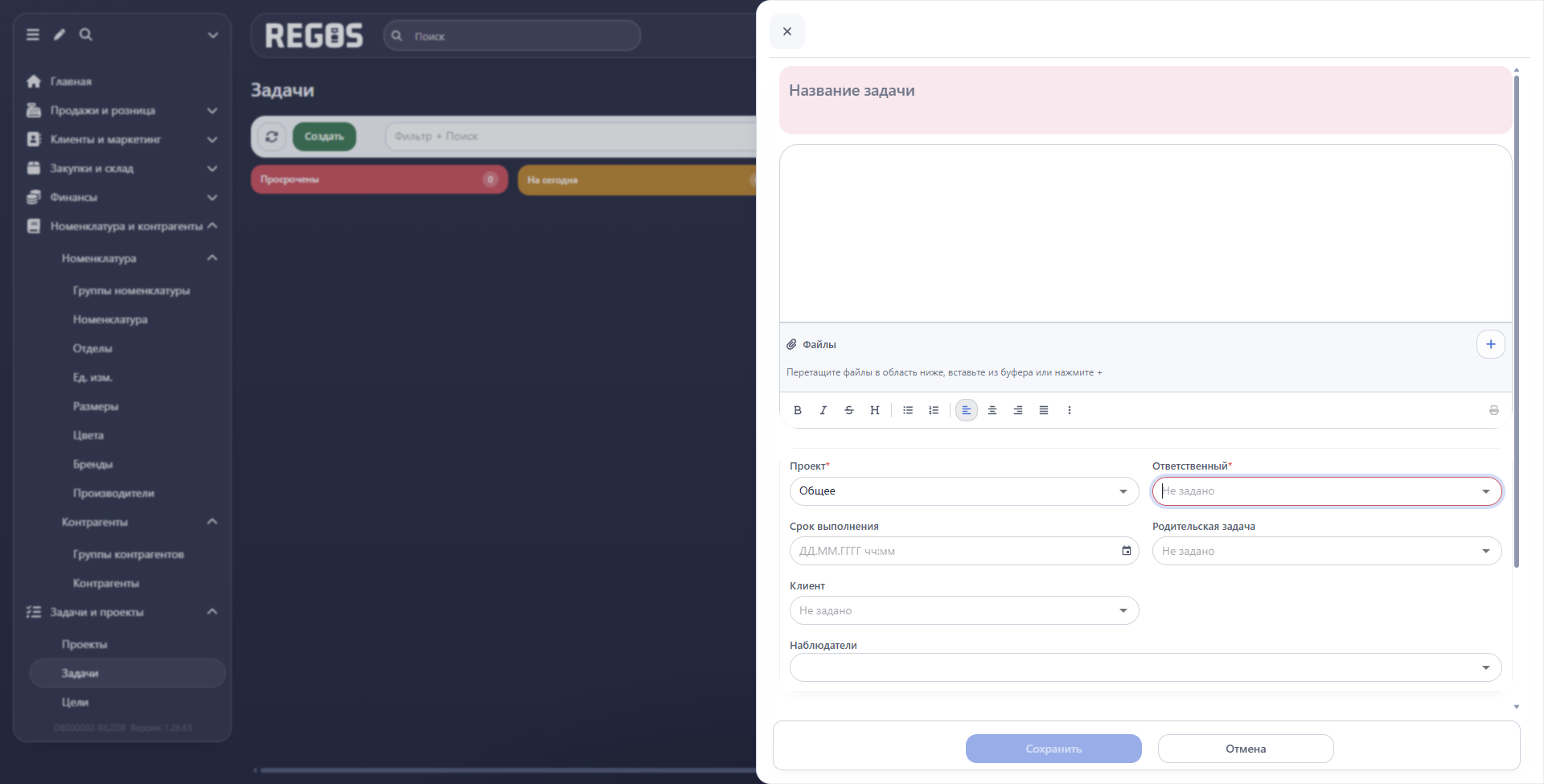Insert a heading with the H icon
This screenshot has width=1544, height=784.
click(875, 410)
